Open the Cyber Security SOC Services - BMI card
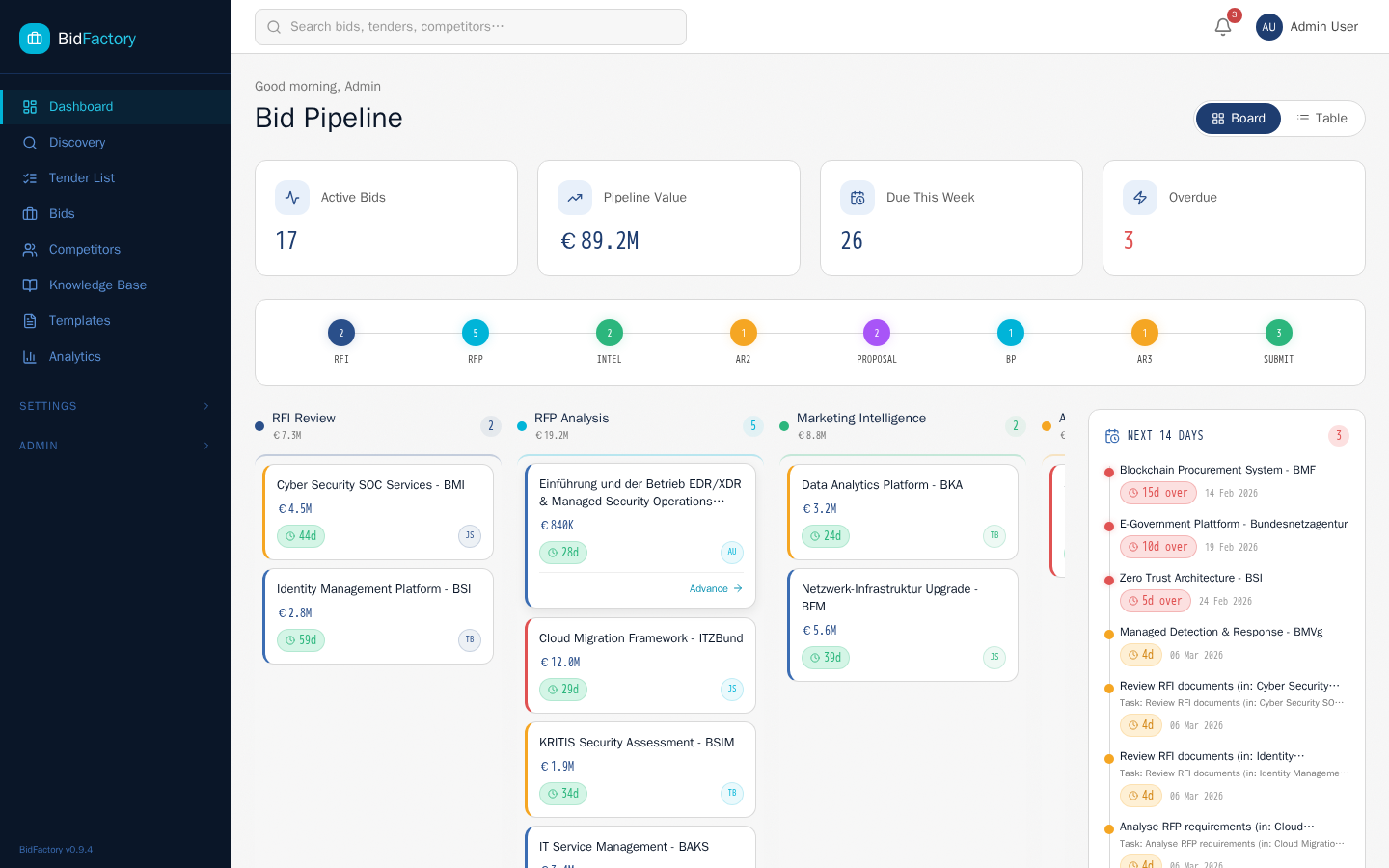The height and width of the screenshot is (868, 1389). [378, 512]
